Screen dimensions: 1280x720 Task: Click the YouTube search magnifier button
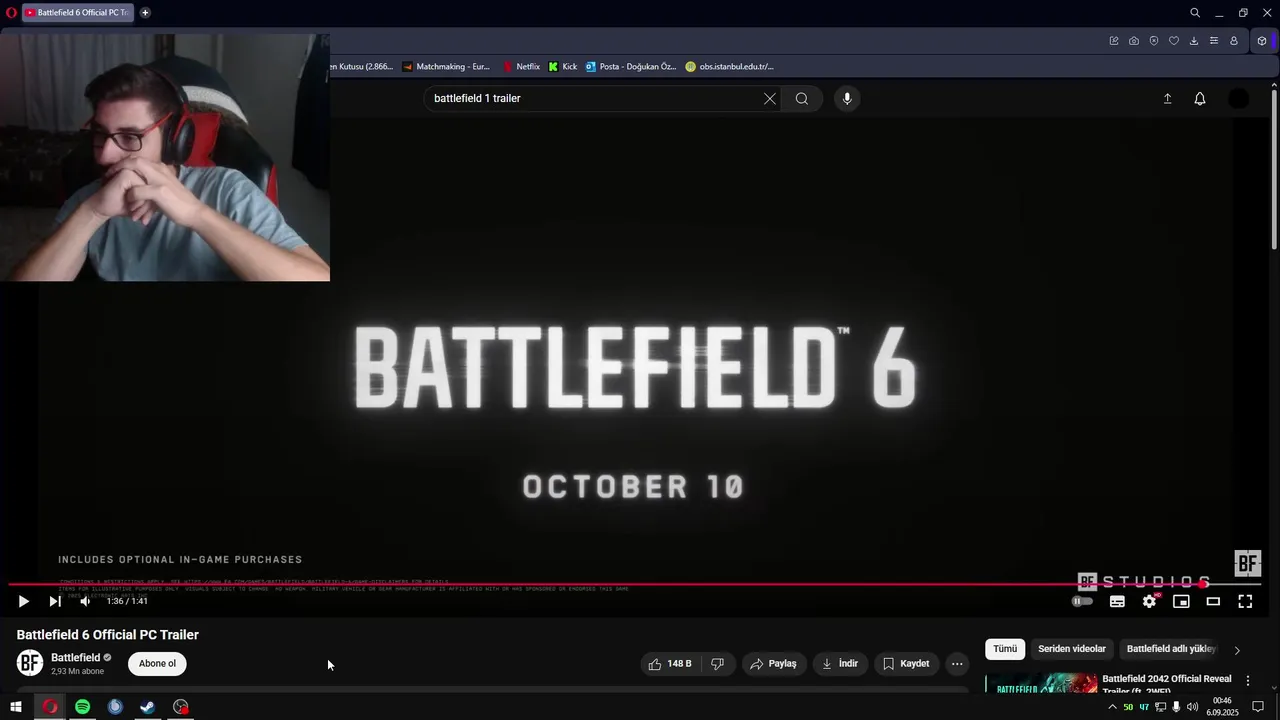click(802, 98)
